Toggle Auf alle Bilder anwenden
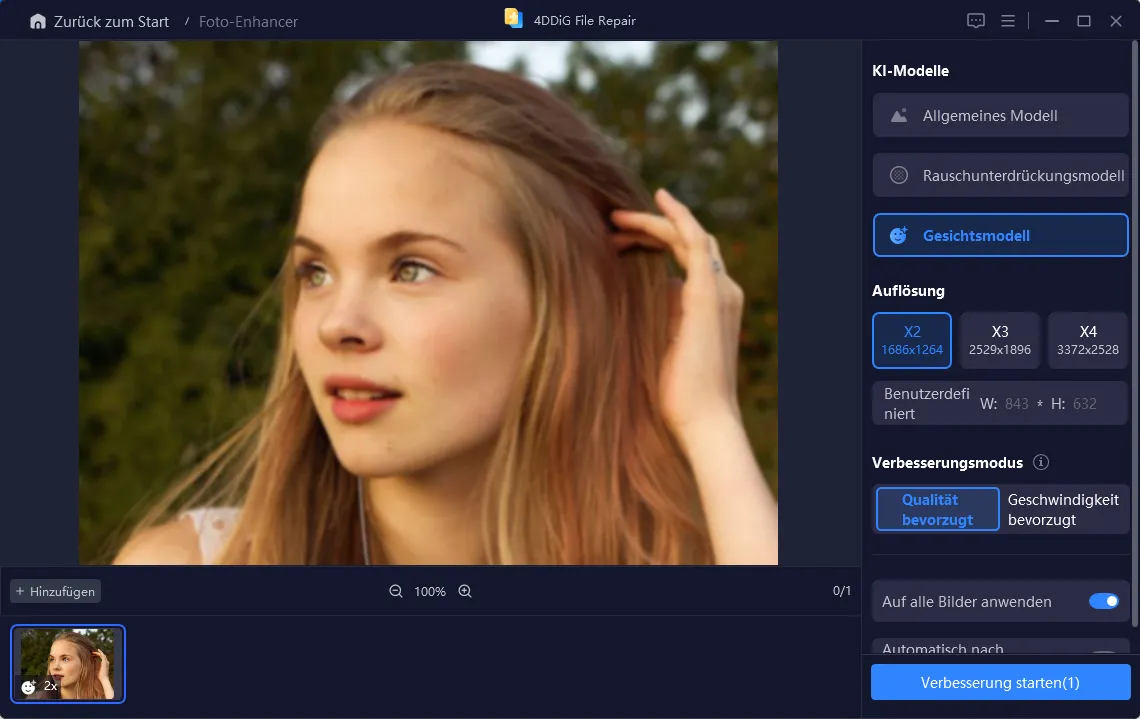Viewport: 1140px width, 719px height. coord(1104,601)
